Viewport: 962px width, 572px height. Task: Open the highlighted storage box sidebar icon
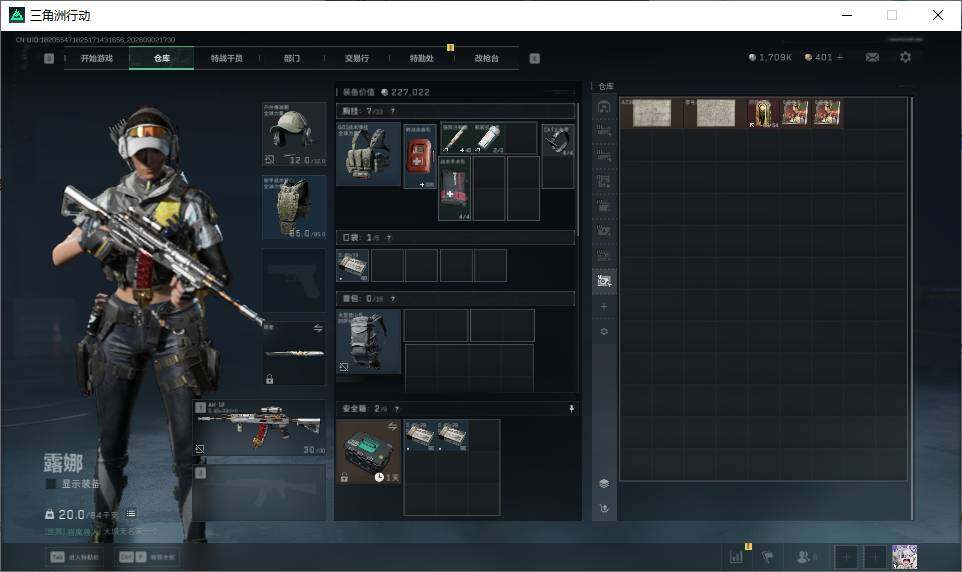[604, 281]
